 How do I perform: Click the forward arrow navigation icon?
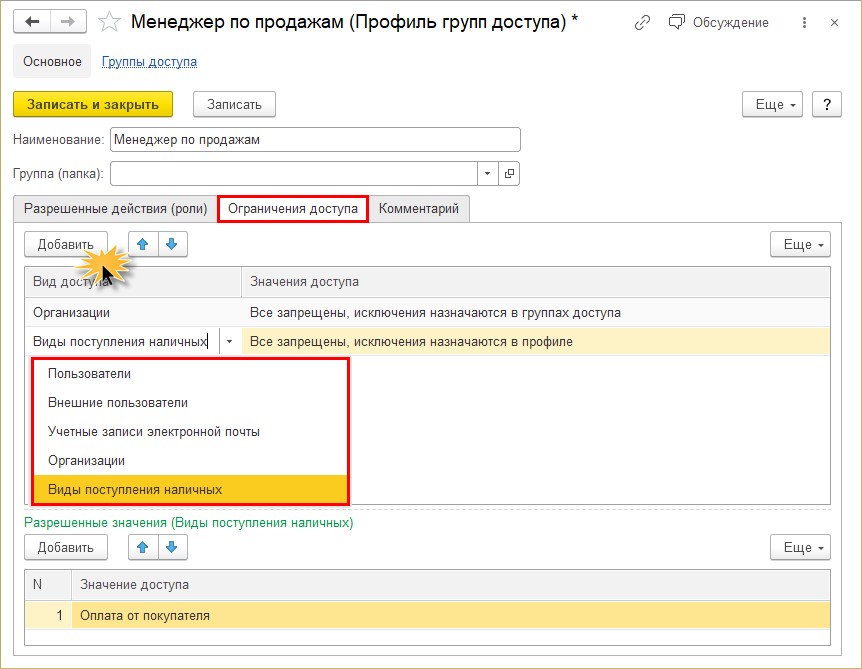click(68, 22)
